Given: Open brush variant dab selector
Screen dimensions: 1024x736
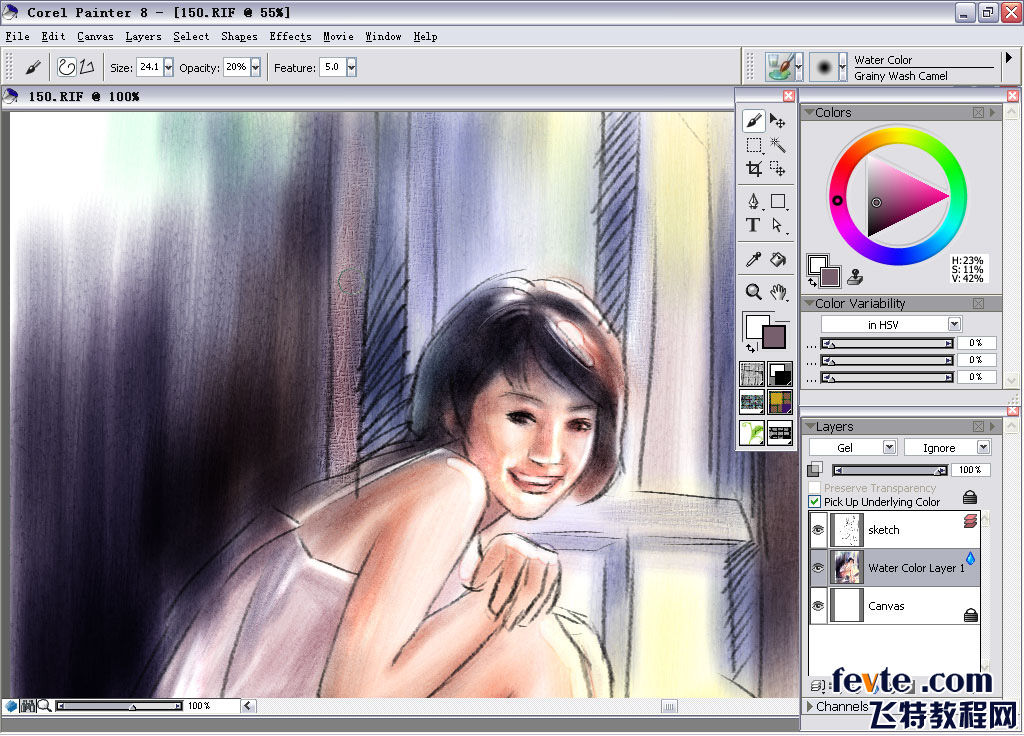Looking at the screenshot, I should pos(828,67).
